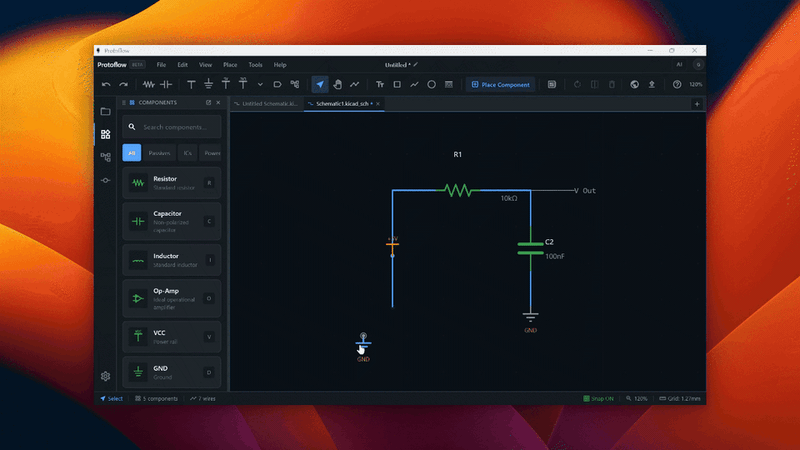Select the rectangle shape tool

397,85
